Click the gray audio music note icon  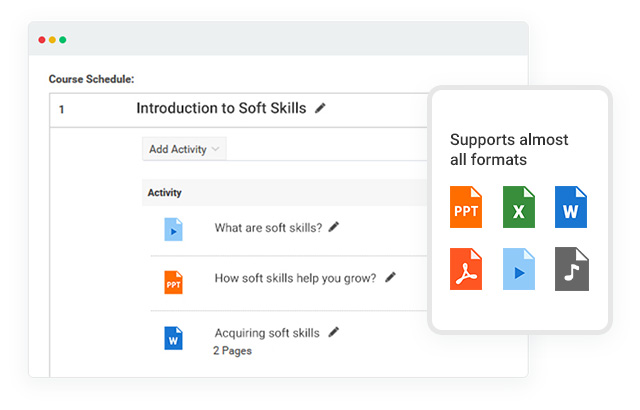[571, 270]
